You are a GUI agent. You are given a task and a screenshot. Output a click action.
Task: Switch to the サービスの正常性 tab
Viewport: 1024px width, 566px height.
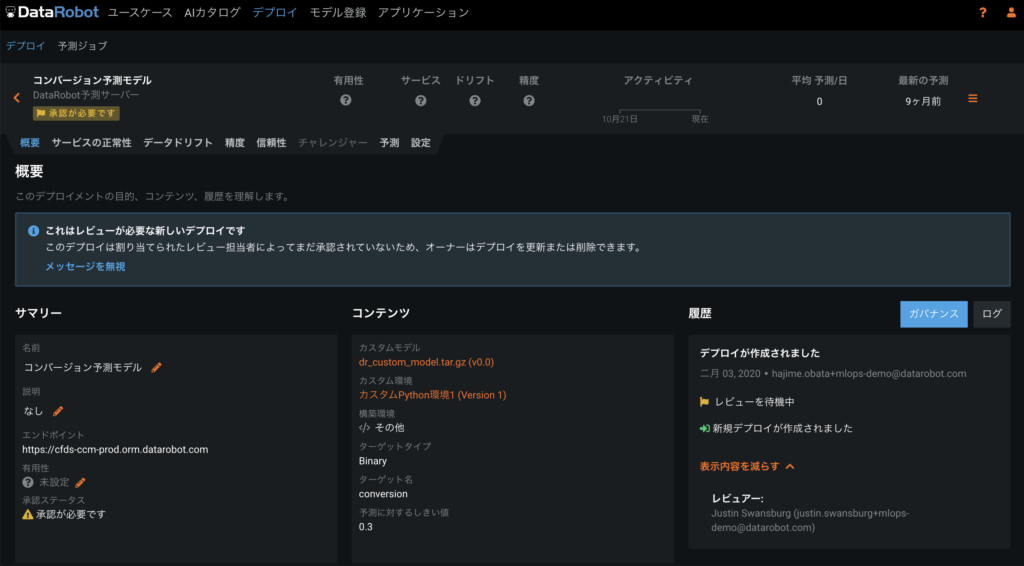click(x=91, y=142)
